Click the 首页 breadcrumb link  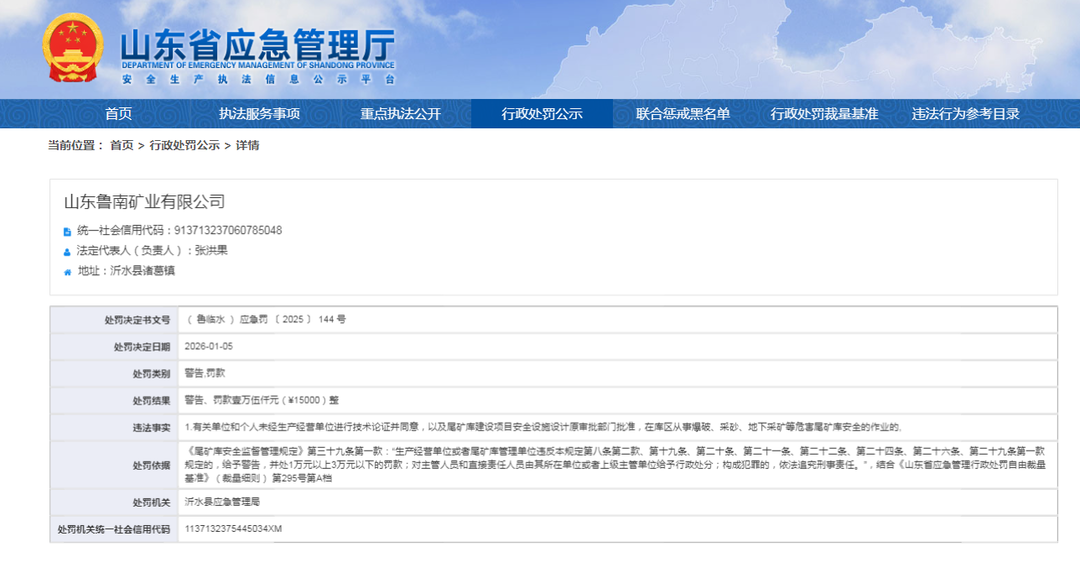(x=121, y=145)
